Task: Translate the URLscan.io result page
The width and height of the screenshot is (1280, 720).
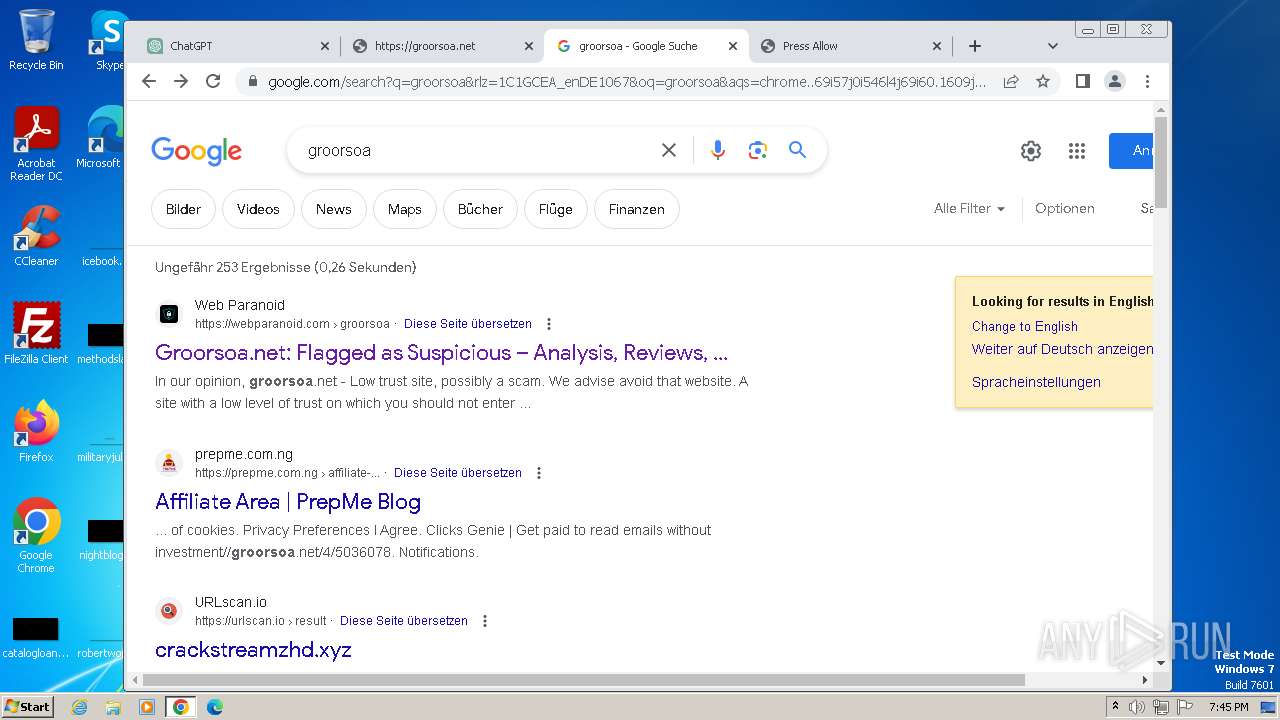Action: point(403,621)
